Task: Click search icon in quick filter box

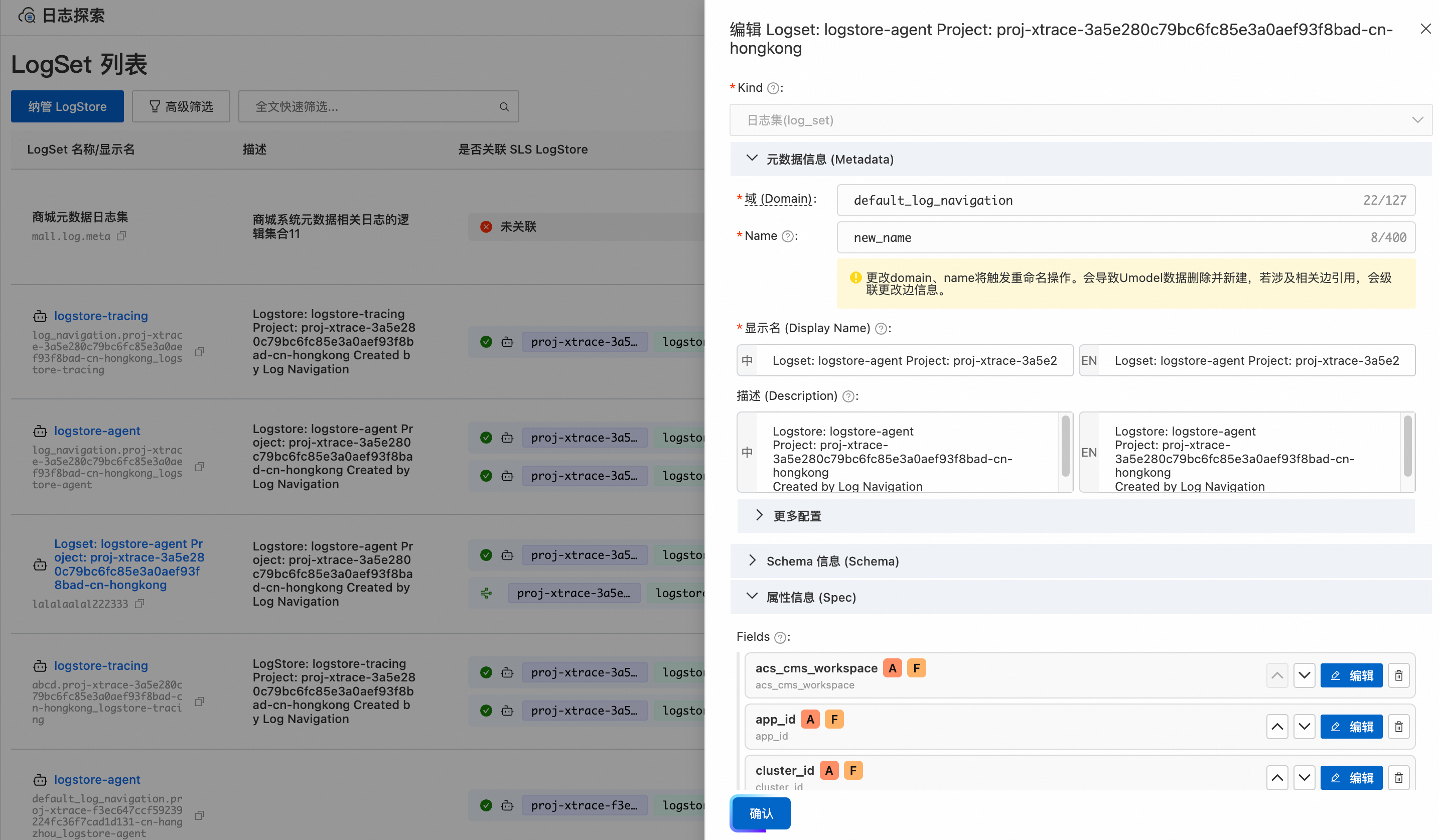Action: point(504,107)
